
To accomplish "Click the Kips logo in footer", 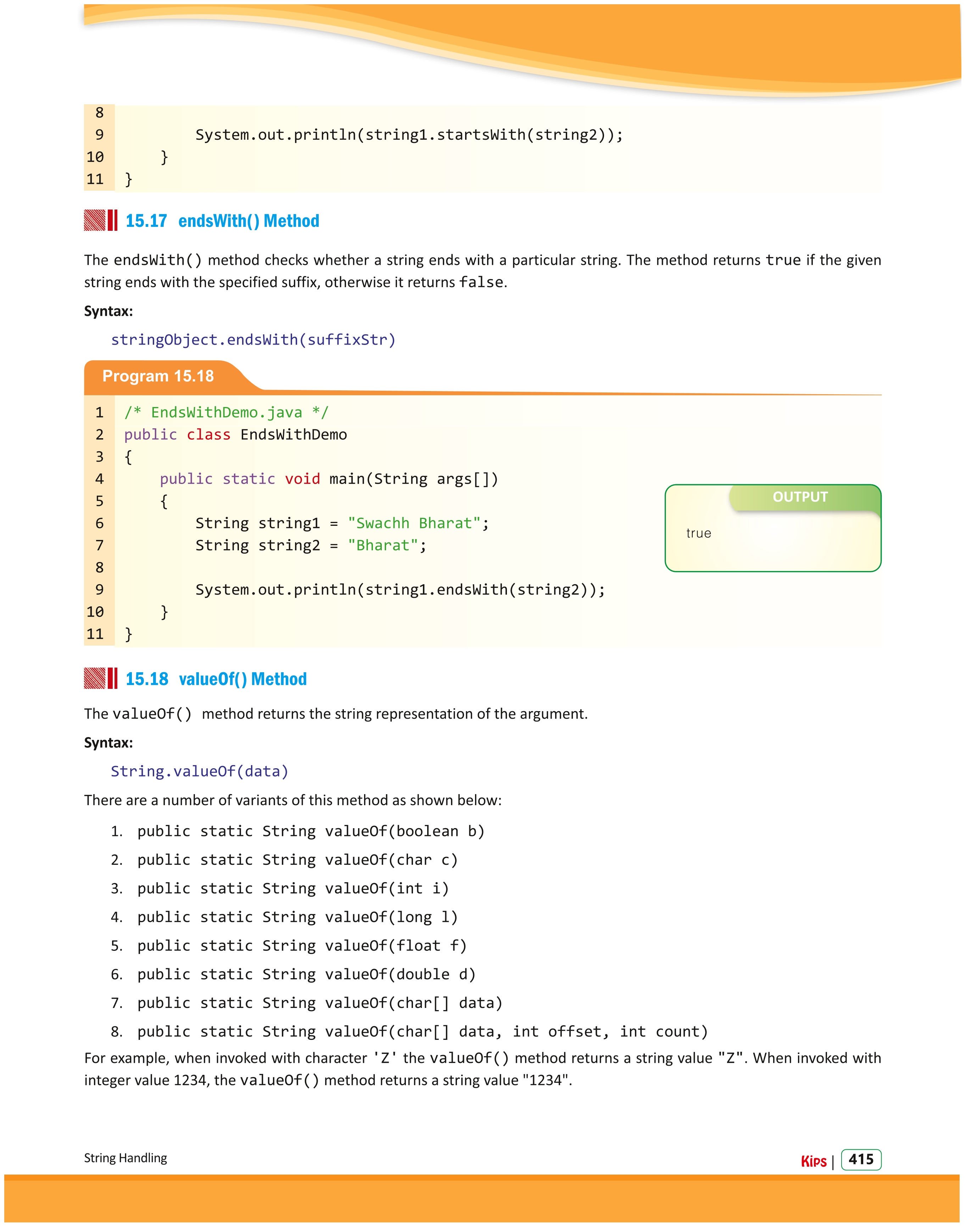I will 814,1161.
